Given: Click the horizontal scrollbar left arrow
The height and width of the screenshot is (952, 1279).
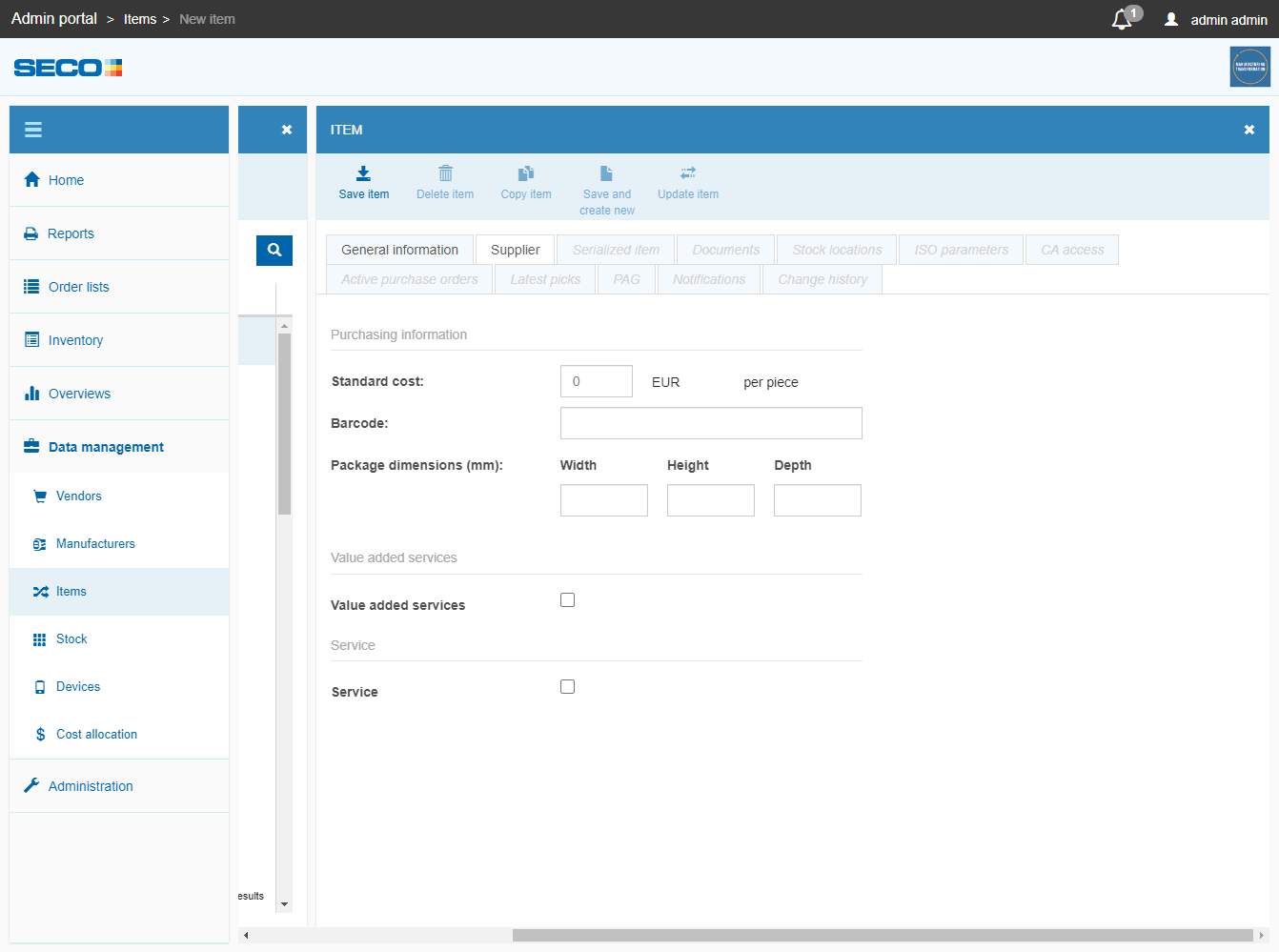Looking at the screenshot, I should click(x=246, y=935).
